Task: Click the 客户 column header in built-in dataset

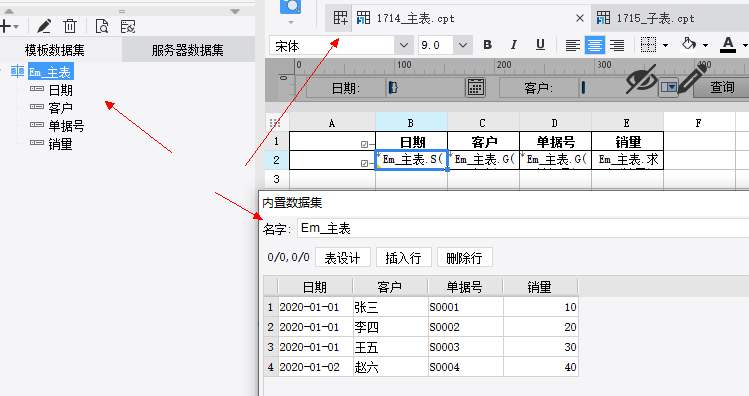Action: point(390,287)
